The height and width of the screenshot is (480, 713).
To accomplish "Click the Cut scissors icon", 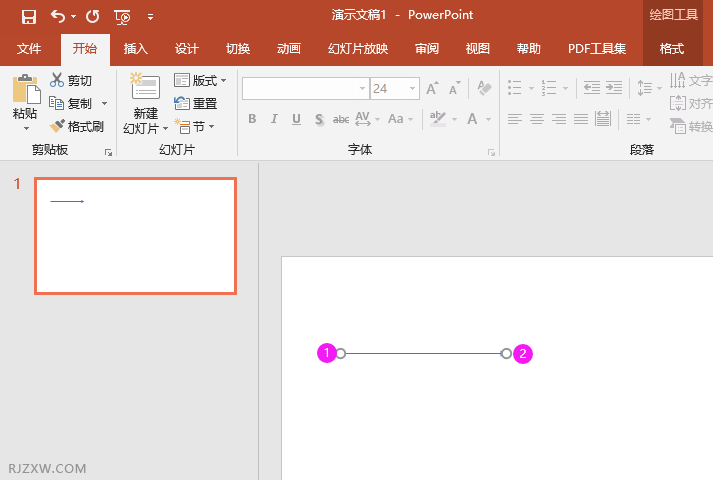I will tap(57, 80).
